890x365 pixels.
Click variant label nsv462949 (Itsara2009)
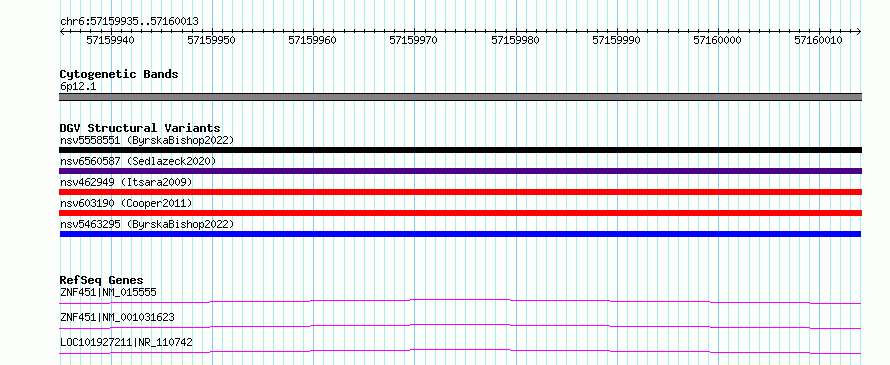pos(126,182)
